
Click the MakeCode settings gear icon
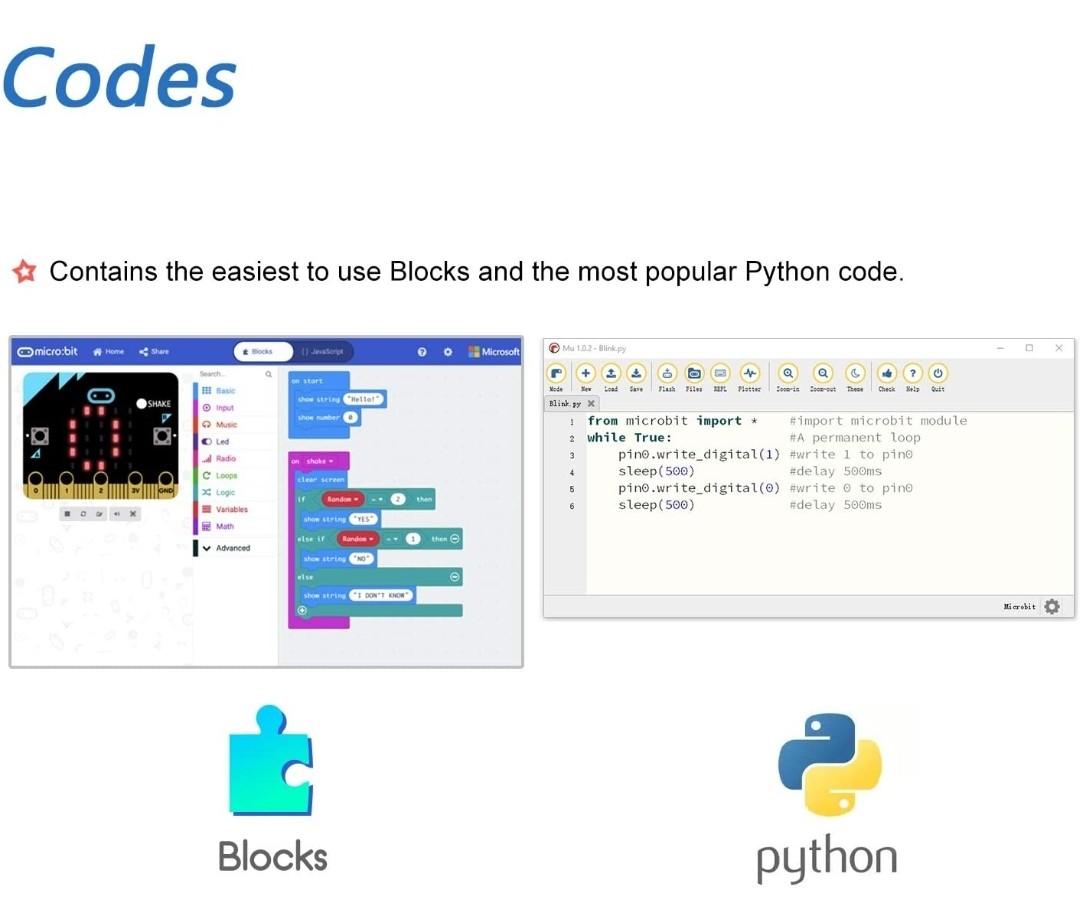(448, 352)
